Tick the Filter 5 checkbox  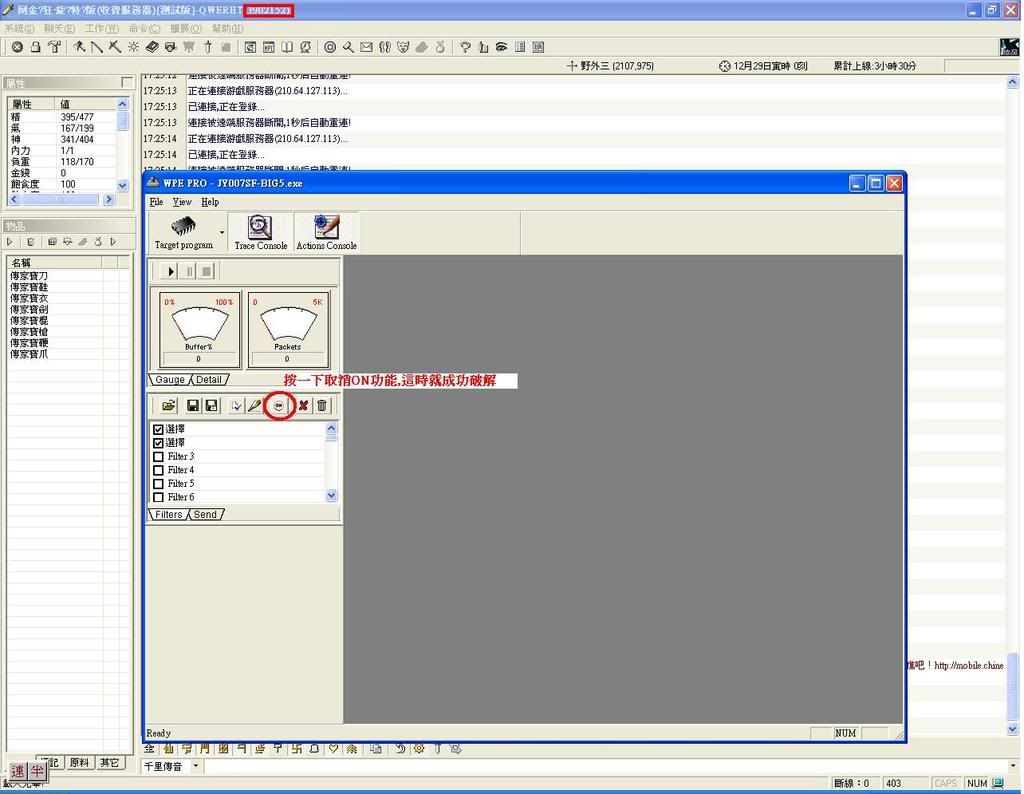(158, 484)
